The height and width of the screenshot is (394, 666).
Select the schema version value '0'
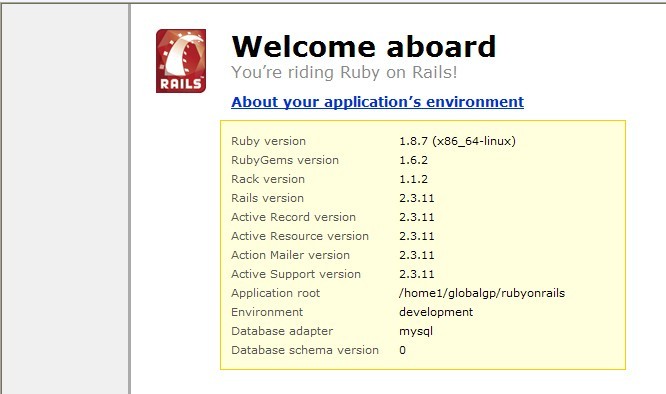(x=403, y=350)
